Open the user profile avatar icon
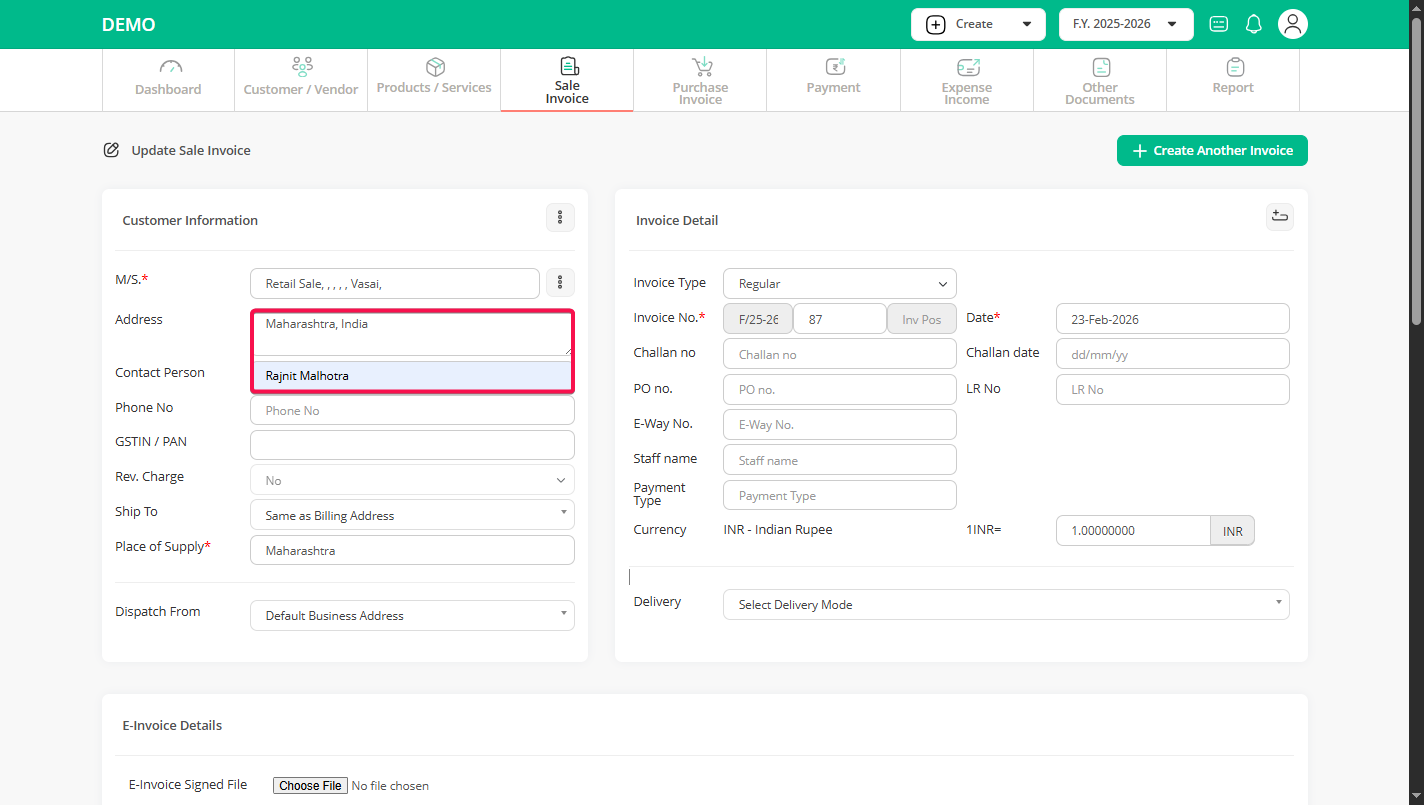Image resolution: width=1424 pixels, height=805 pixels. click(x=1292, y=24)
